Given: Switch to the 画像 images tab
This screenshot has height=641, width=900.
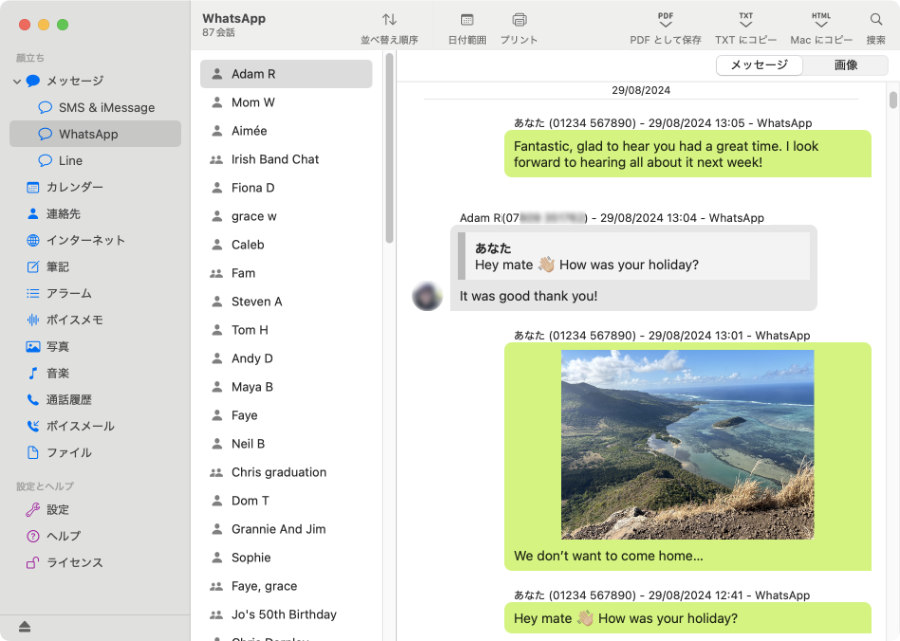Looking at the screenshot, I should coord(845,65).
